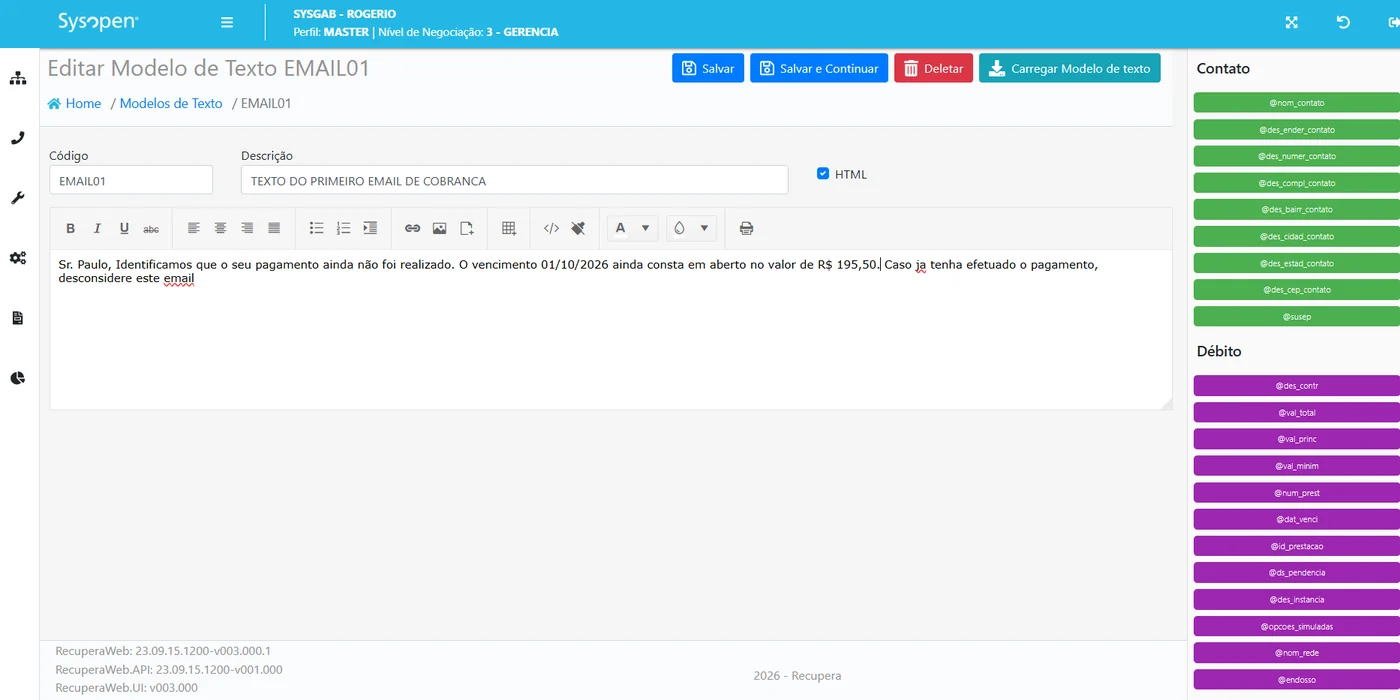
Task: Insert the @dat_venci tag
Action: point(1296,519)
